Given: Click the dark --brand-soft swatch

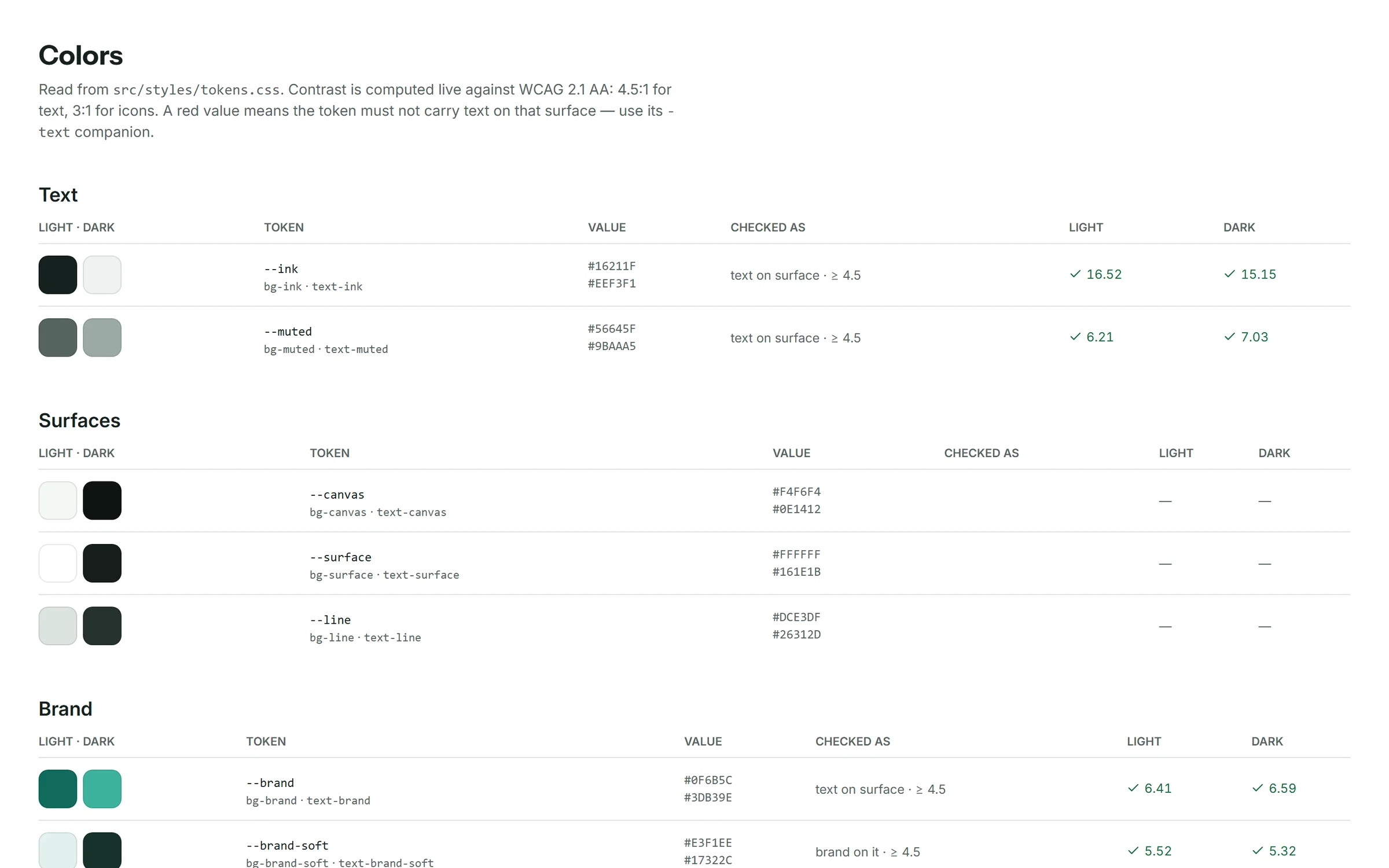Looking at the screenshot, I should click(x=102, y=850).
